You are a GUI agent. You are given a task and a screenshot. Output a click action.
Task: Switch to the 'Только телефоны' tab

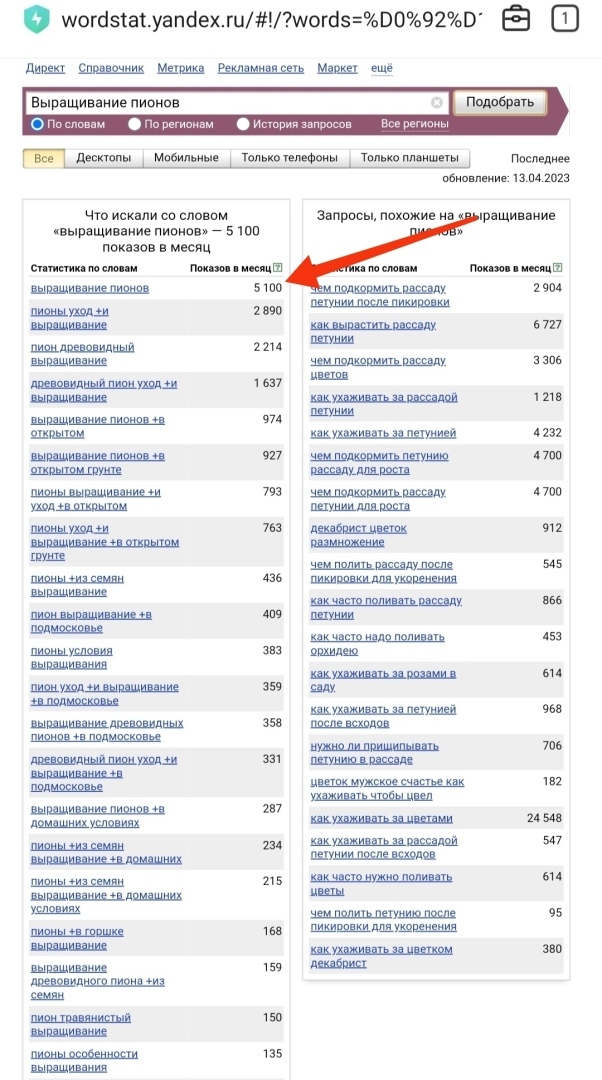point(290,158)
